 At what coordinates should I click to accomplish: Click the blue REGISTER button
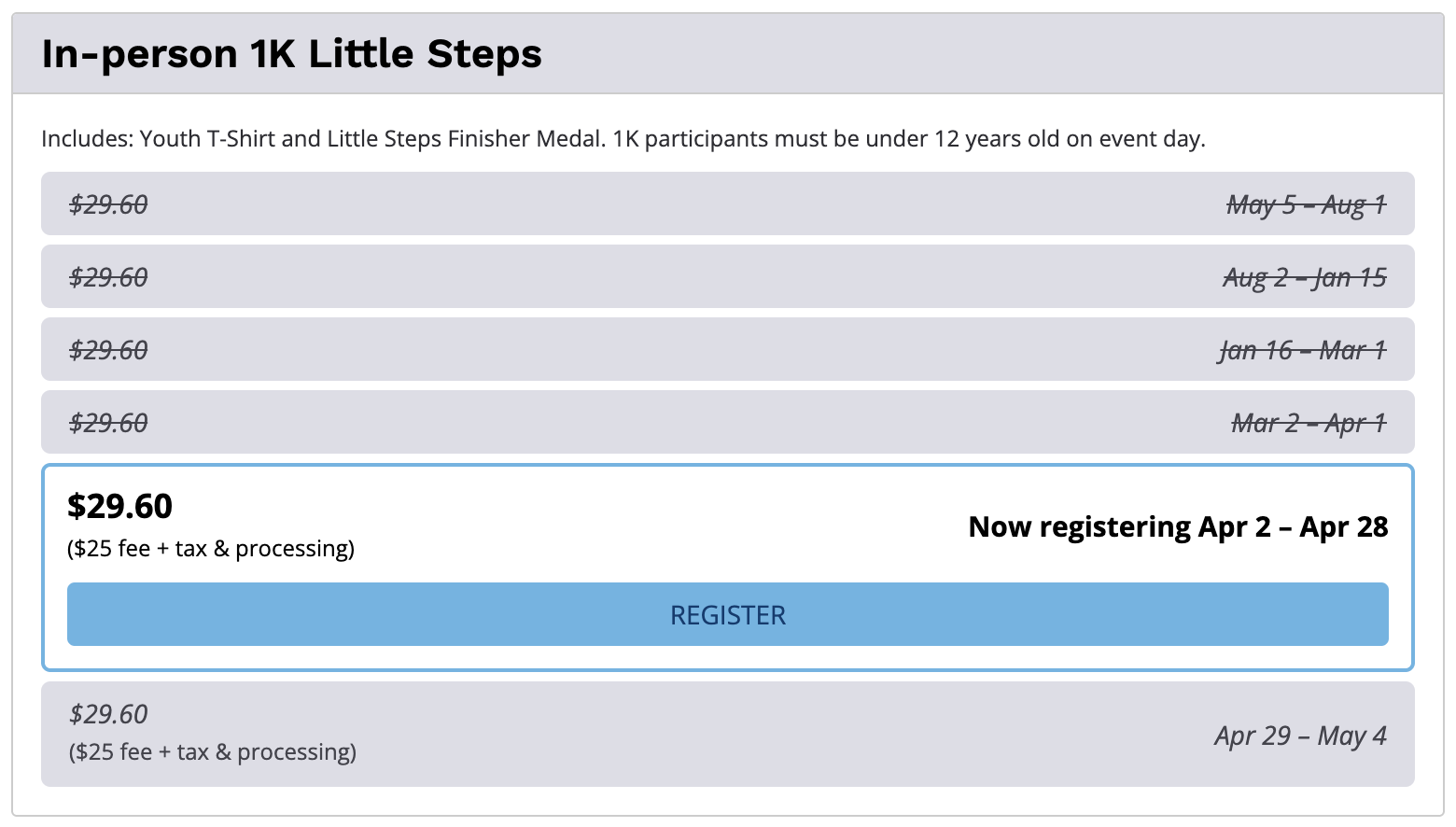(727, 614)
